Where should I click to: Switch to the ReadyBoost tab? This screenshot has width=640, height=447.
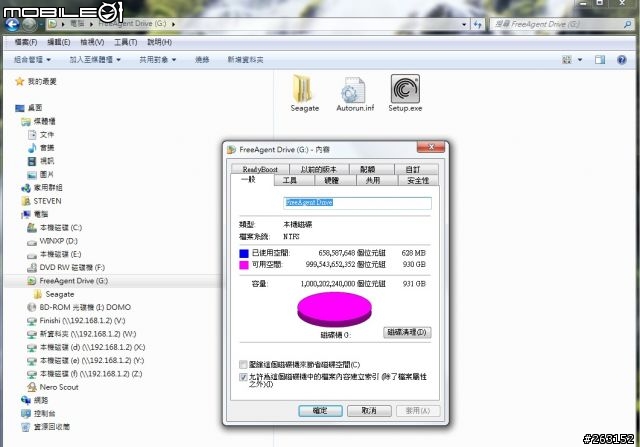pyautogui.click(x=260, y=169)
